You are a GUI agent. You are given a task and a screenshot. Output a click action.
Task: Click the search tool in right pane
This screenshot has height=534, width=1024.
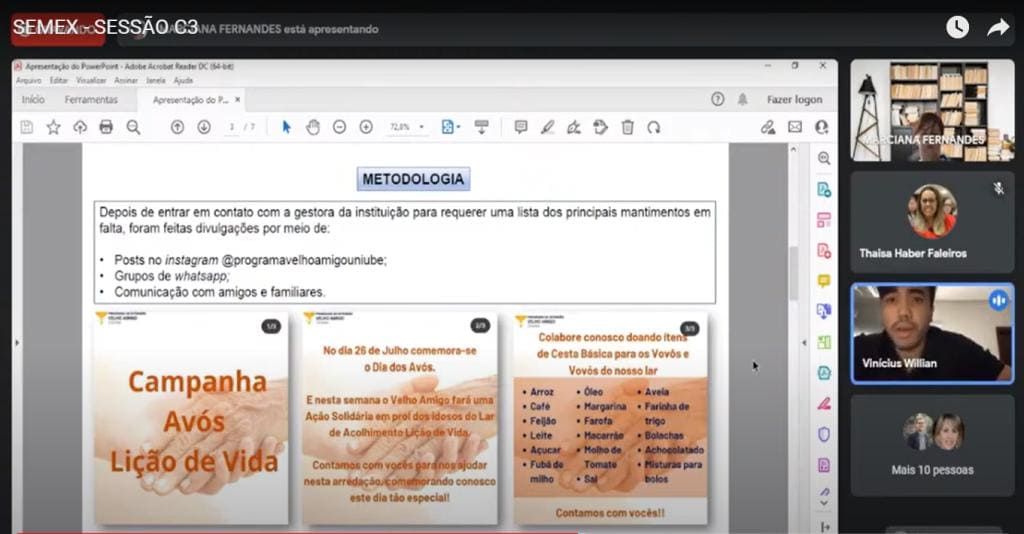[x=824, y=159]
